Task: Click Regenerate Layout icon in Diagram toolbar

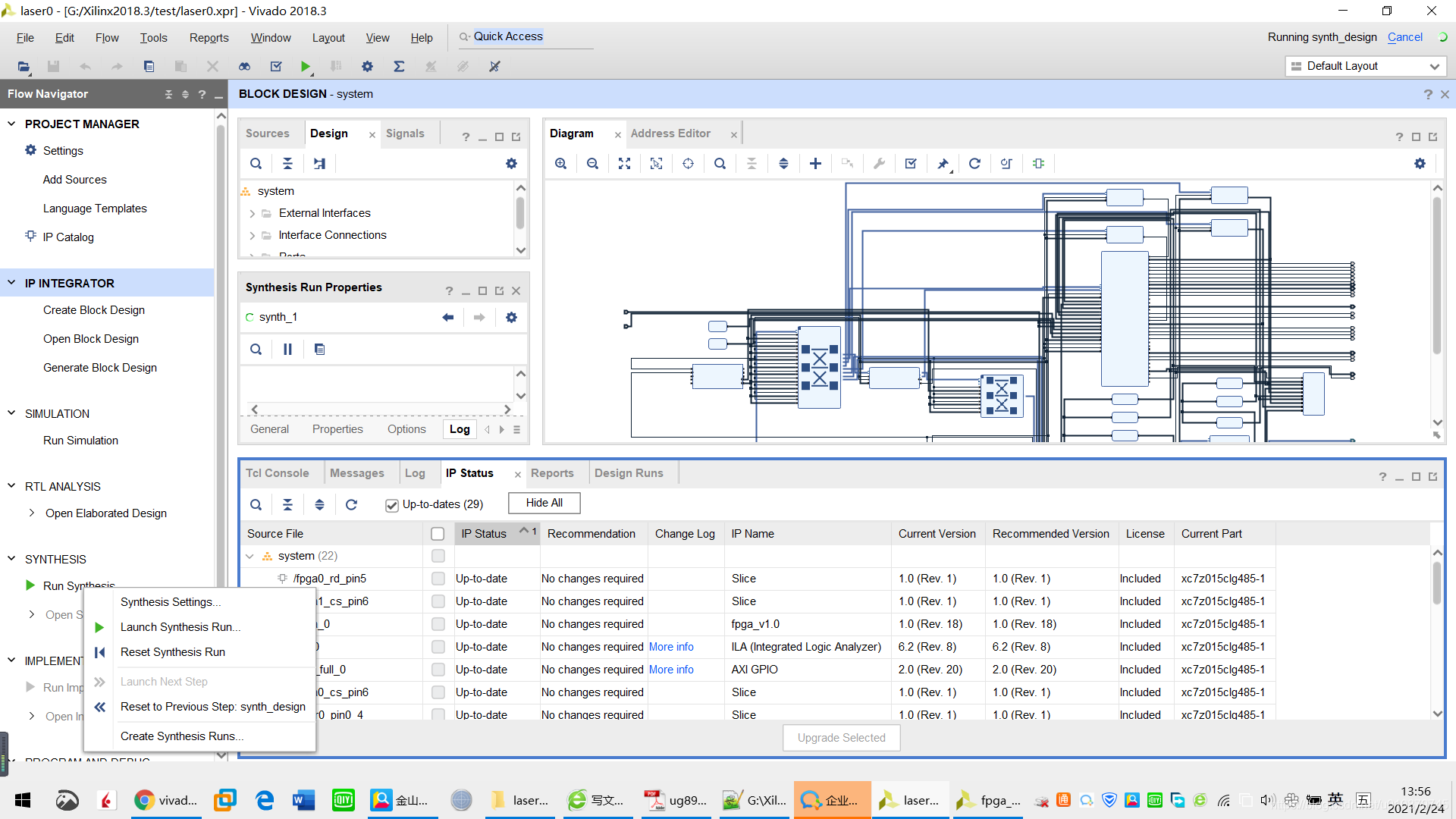Action: 974,164
